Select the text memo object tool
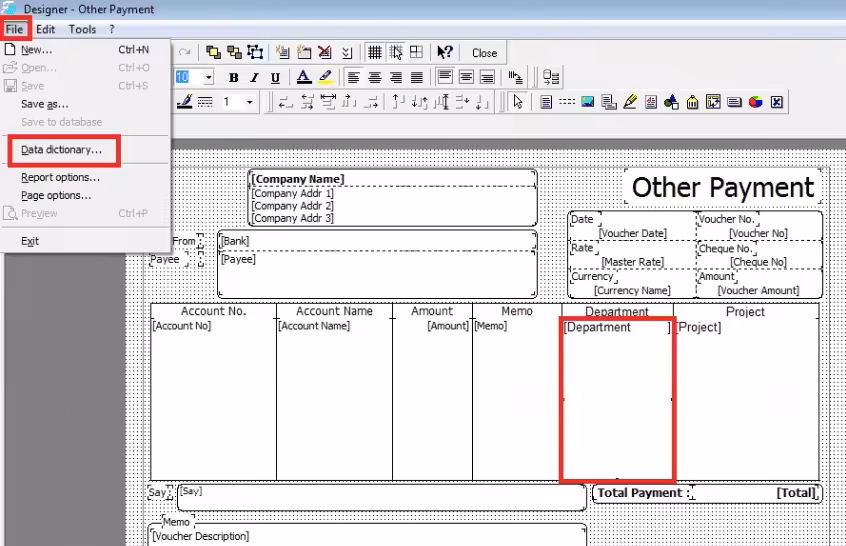Image resolution: width=846 pixels, height=546 pixels. tap(546, 102)
